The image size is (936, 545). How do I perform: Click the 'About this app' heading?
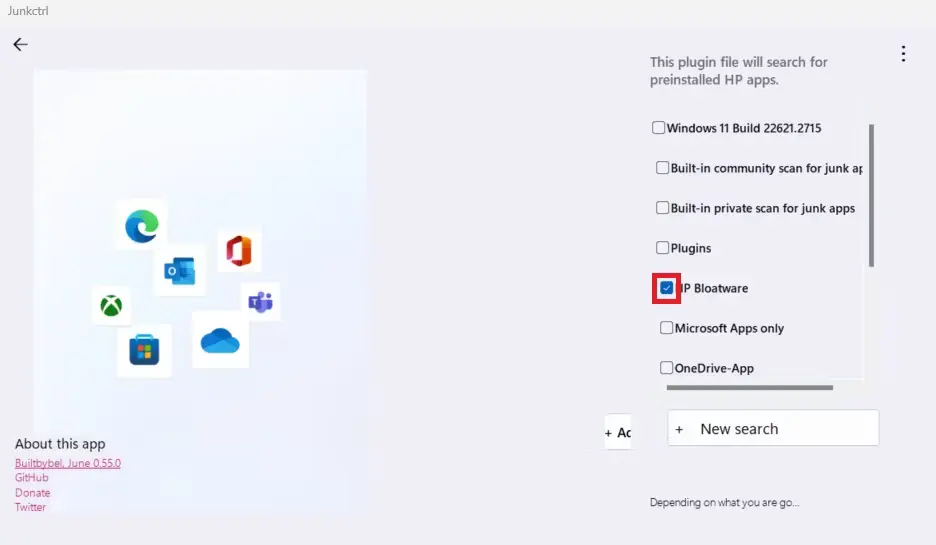point(60,444)
